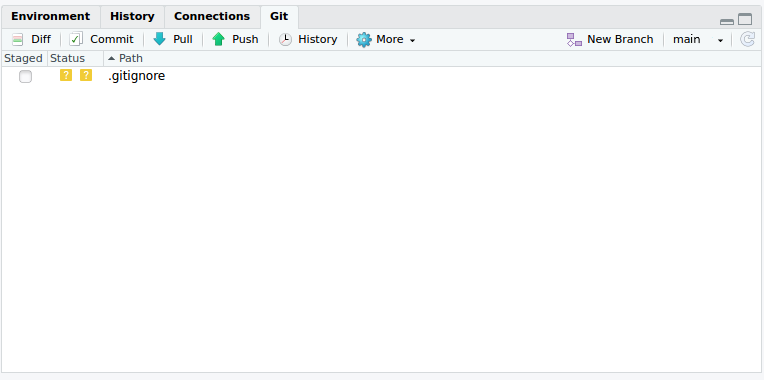Open the More gear menu
Screen dimensions: 764x380
click(x=385, y=39)
